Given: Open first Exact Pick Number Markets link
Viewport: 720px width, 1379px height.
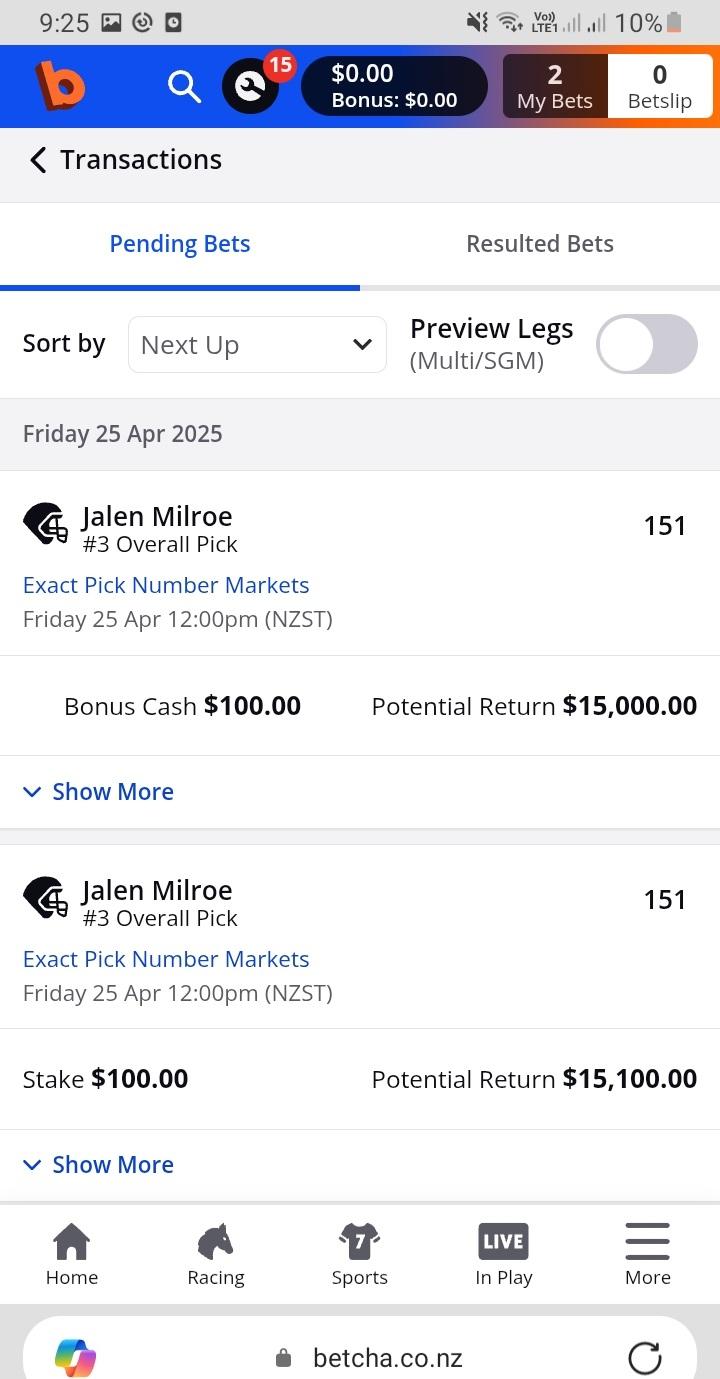Looking at the screenshot, I should click(166, 585).
